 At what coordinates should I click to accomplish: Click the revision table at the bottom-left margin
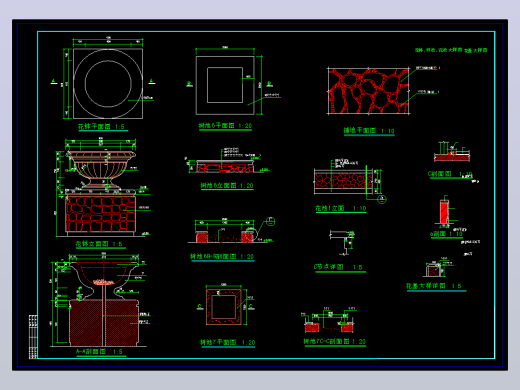(33, 337)
